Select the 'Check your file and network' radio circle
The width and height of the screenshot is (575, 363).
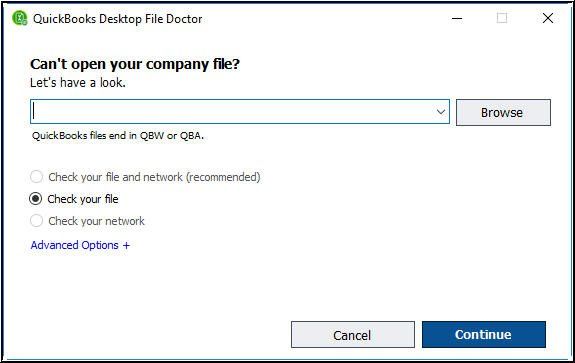point(36,177)
